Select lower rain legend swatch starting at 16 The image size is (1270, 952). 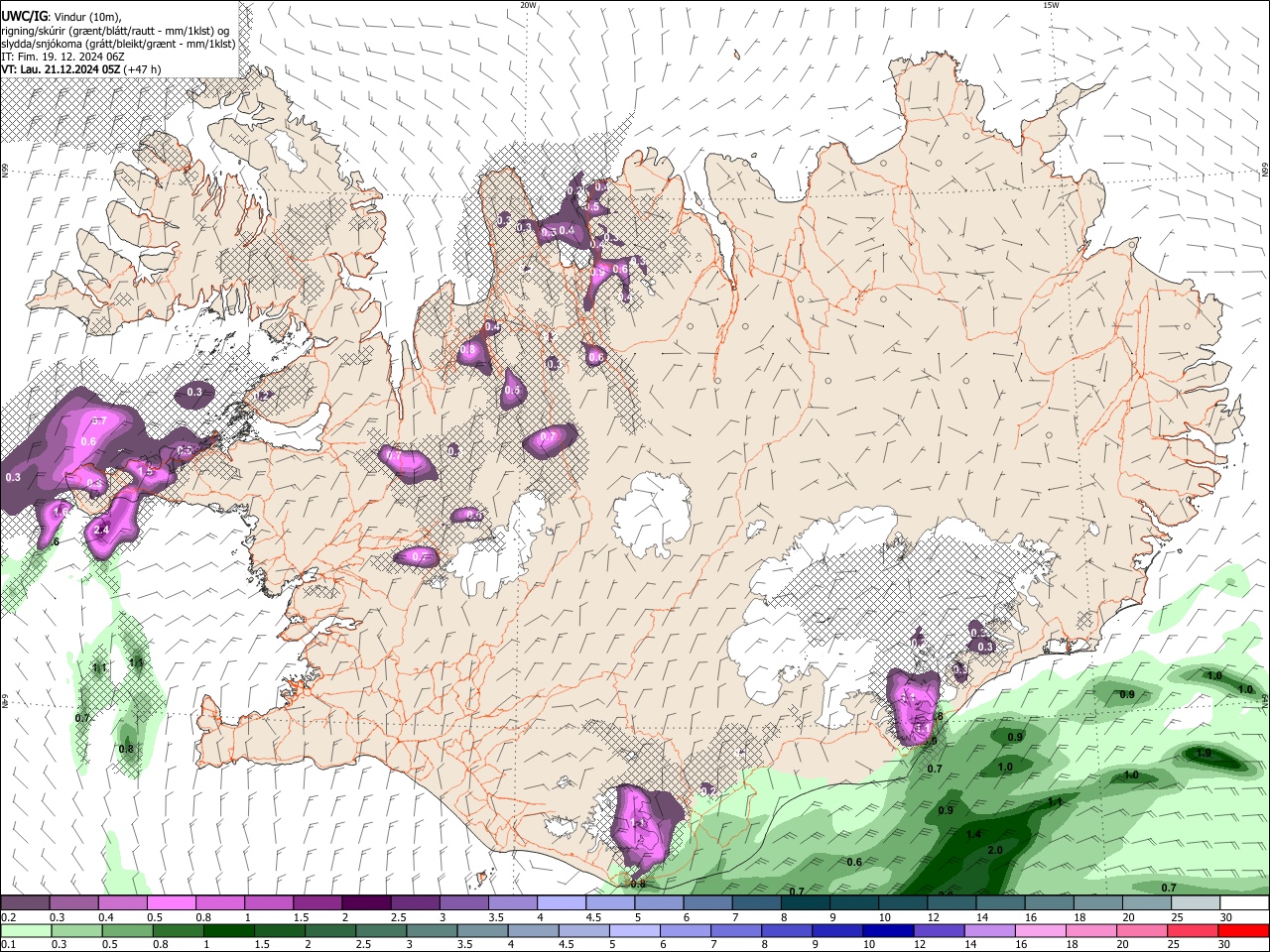1040,931
